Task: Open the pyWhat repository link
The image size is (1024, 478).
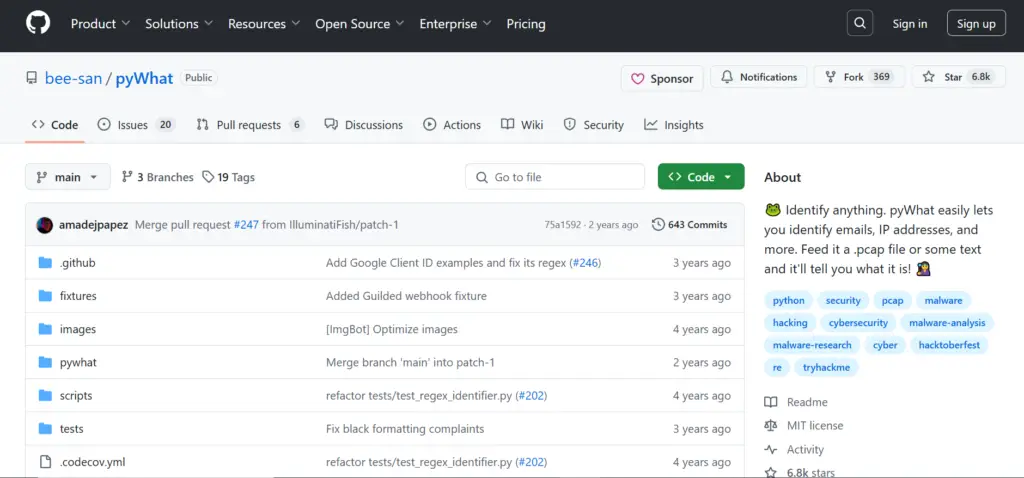Action: coord(144,78)
